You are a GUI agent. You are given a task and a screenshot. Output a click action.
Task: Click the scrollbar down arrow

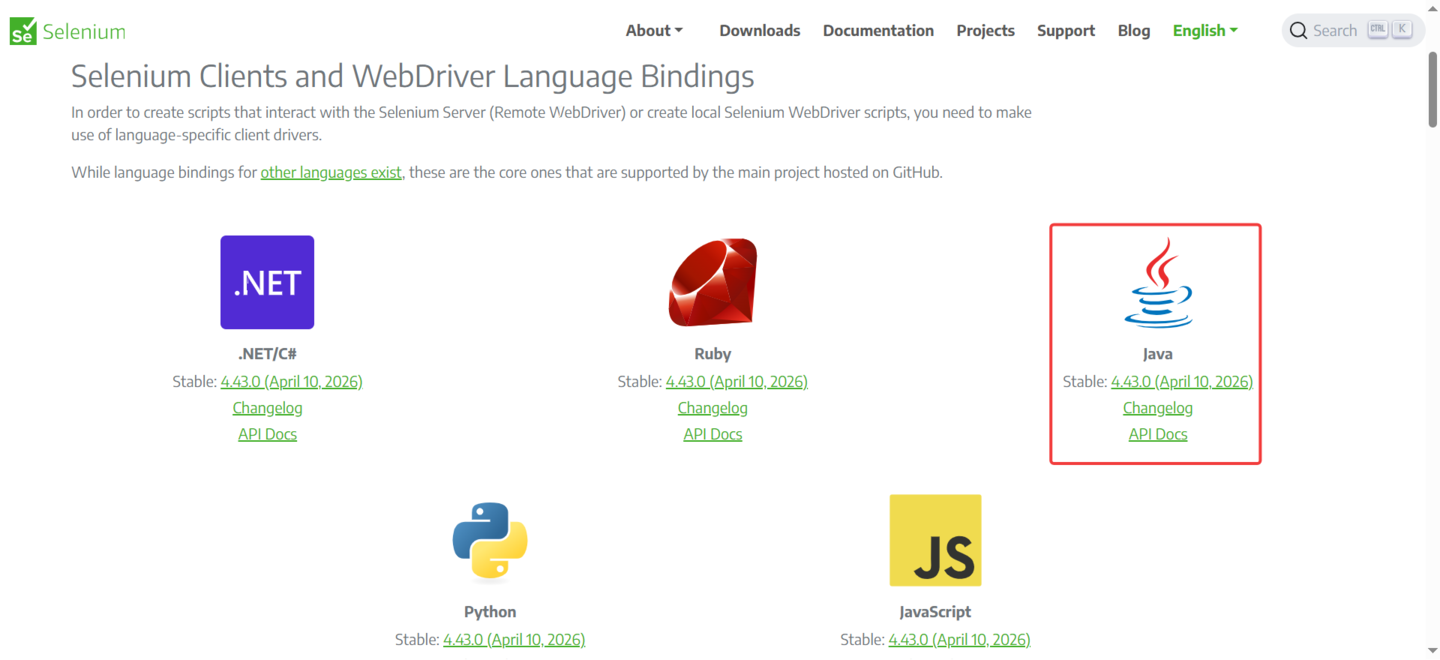tap(1432, 651)
